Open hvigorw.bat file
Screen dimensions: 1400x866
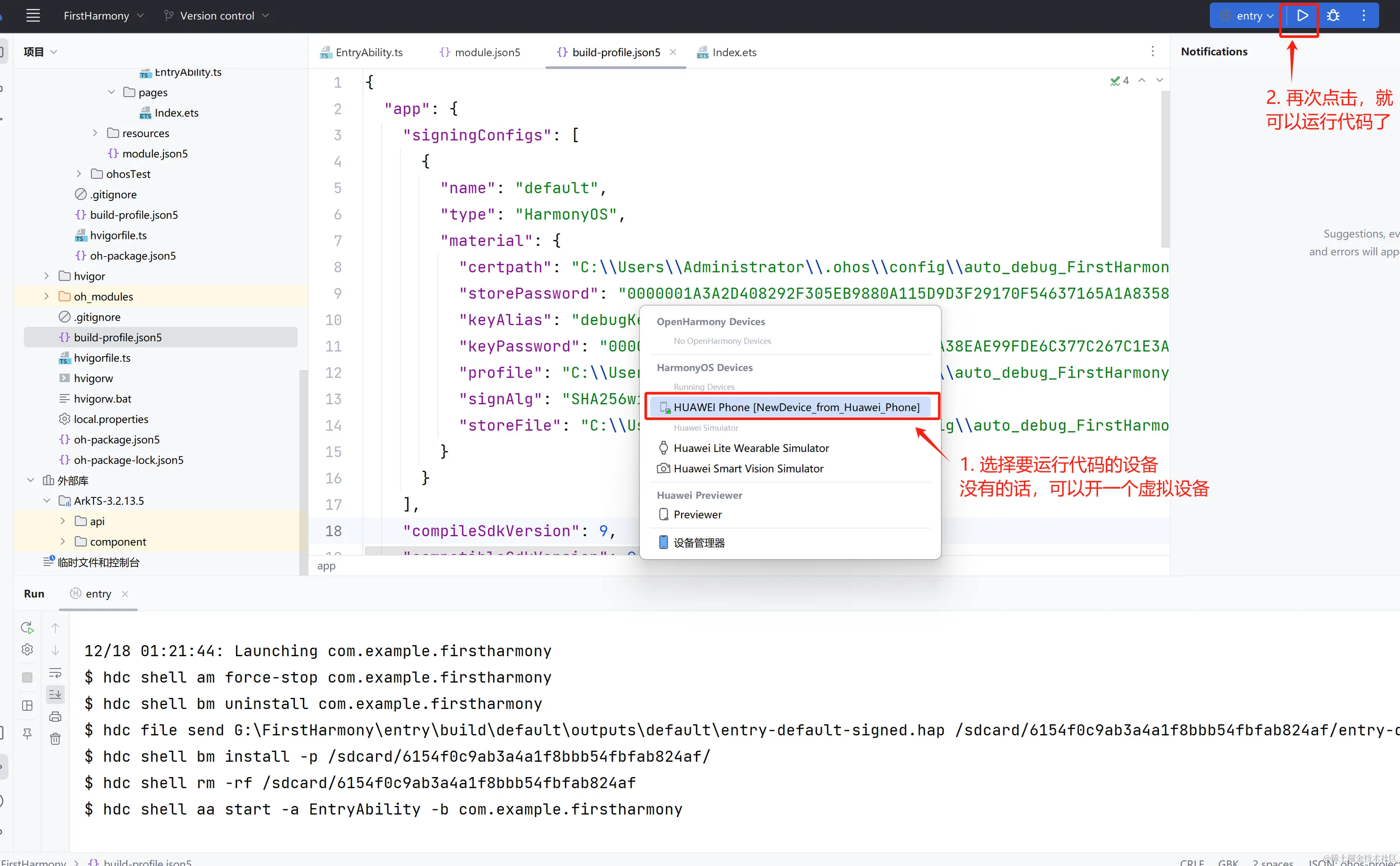click(x=95, y=399)
